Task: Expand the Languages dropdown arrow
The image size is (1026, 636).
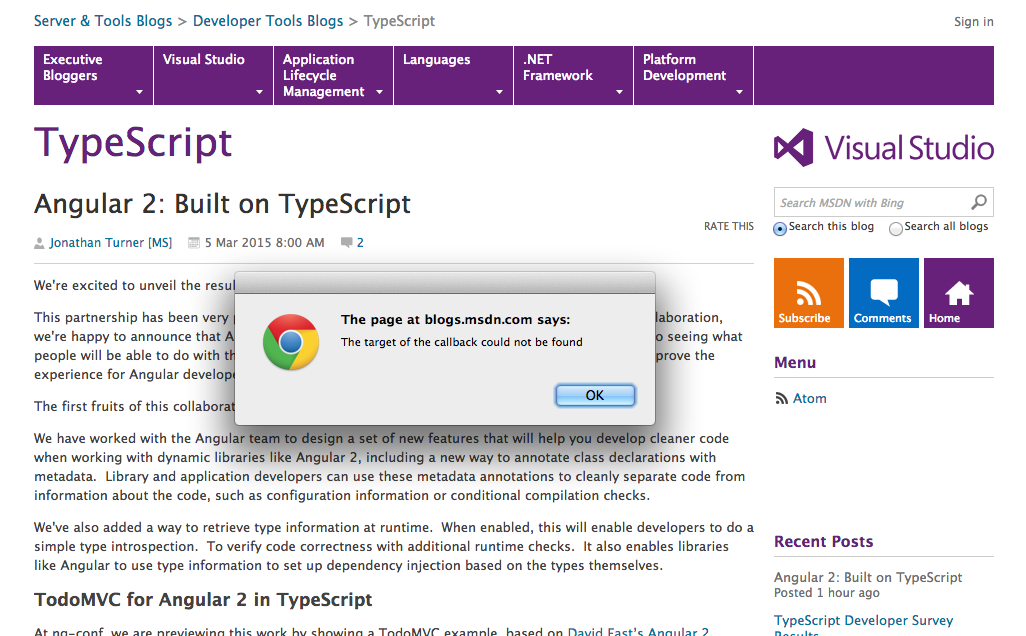Action: point(499,92)
